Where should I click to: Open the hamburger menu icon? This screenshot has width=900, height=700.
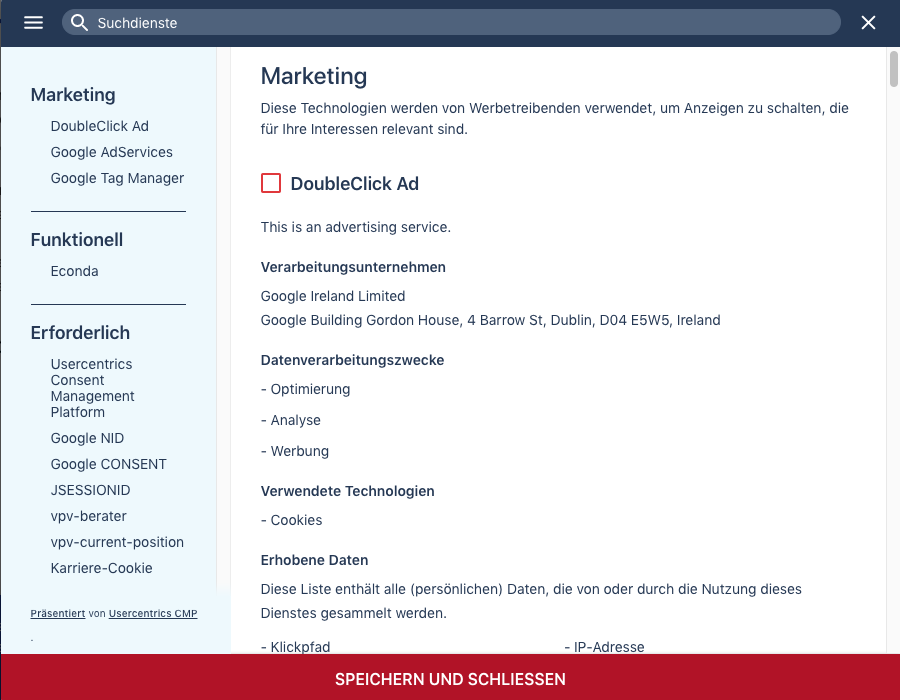point(33,22)
